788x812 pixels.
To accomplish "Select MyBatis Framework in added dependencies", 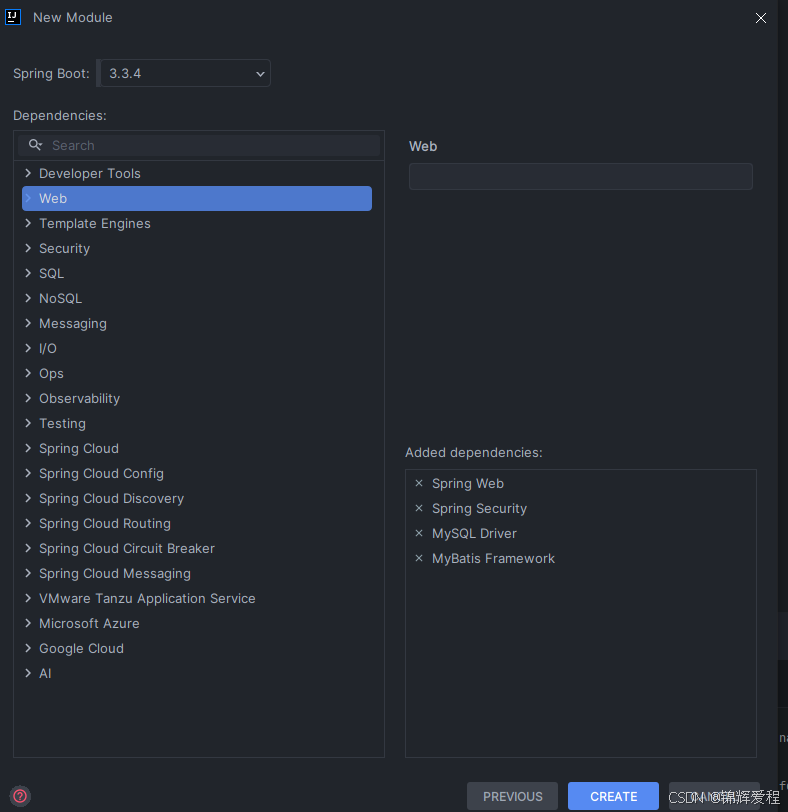I will pos(493,558).
